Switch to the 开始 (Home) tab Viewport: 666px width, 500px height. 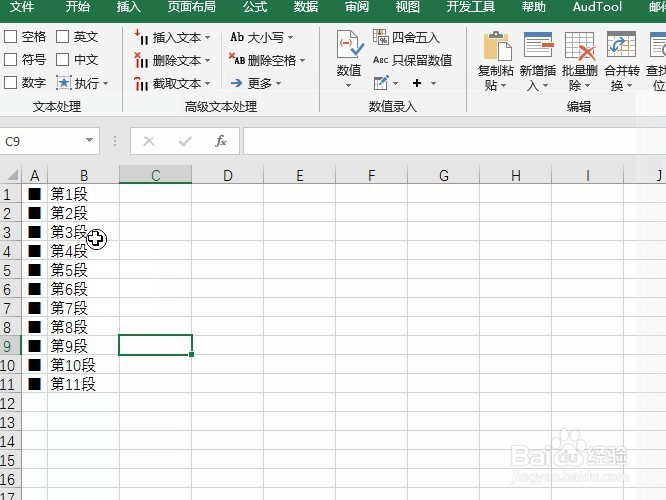tap(78, 7)
